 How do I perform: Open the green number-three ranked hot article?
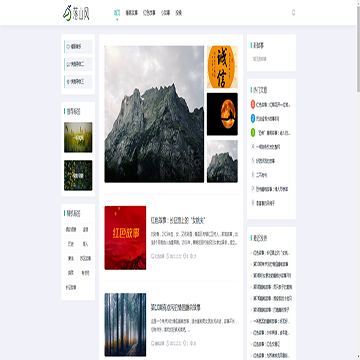click(273, 133)
